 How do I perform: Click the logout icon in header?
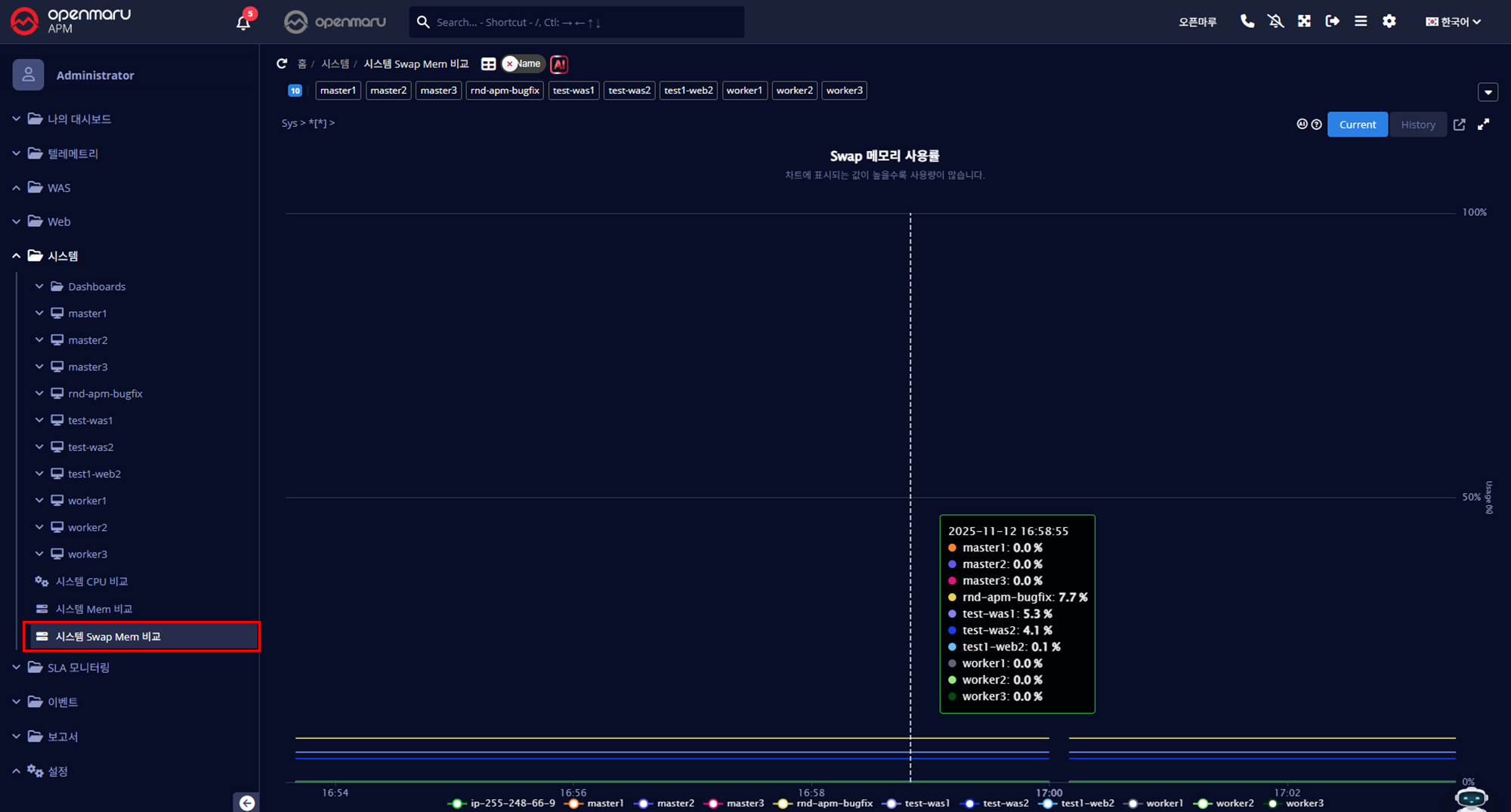(1333, 21)
